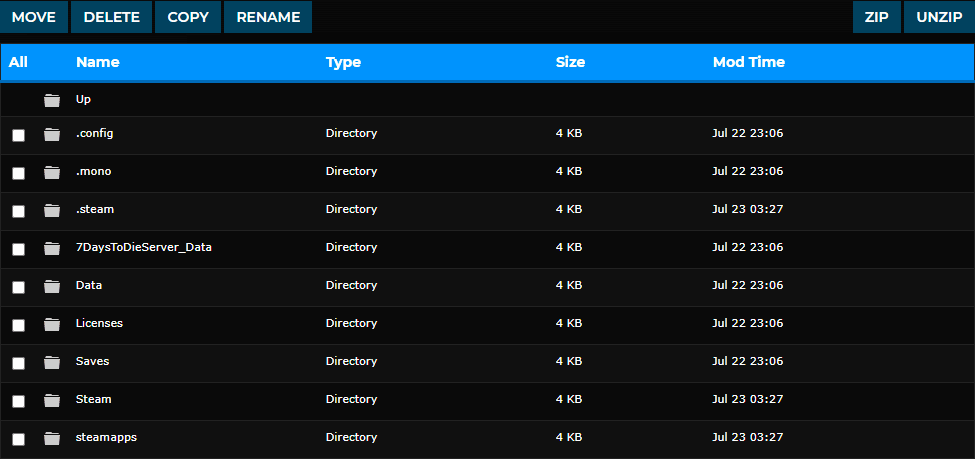Open the Licenses directory name
The width and height of the screenshot is (975, 459).
(x=99, y=323)
